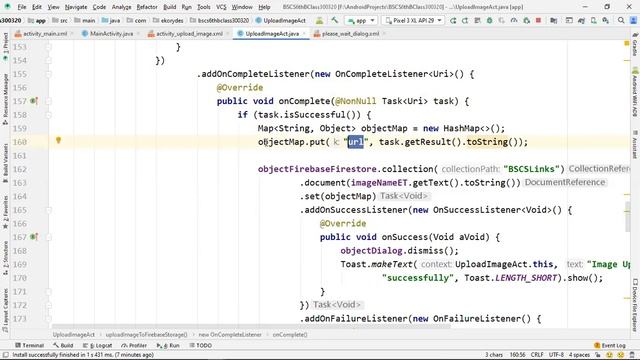The height and width of the screenshot is (360, 640).
Task: Click the Build hammer icon in toolbar
Action: click(335, 20)
